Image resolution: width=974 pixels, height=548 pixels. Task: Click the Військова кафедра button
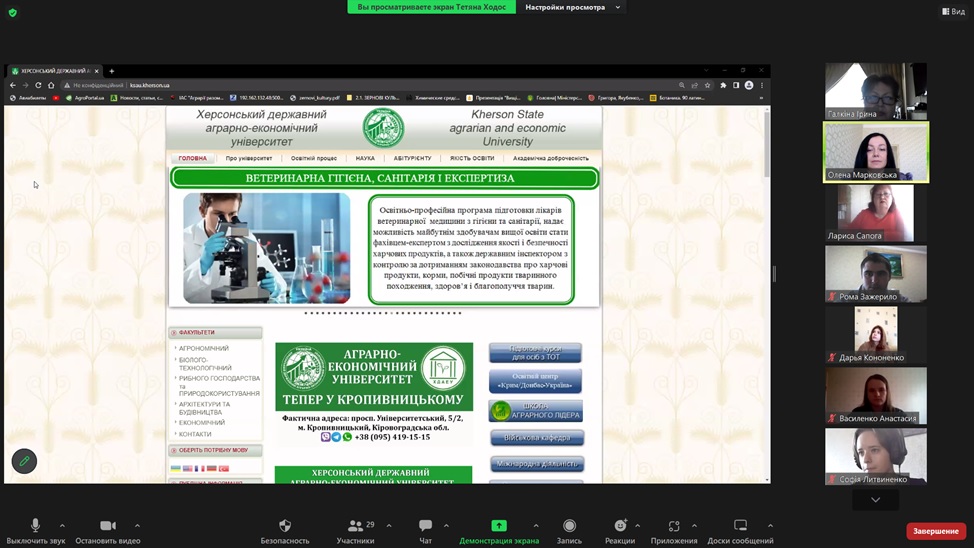click(x=537, y=438)
